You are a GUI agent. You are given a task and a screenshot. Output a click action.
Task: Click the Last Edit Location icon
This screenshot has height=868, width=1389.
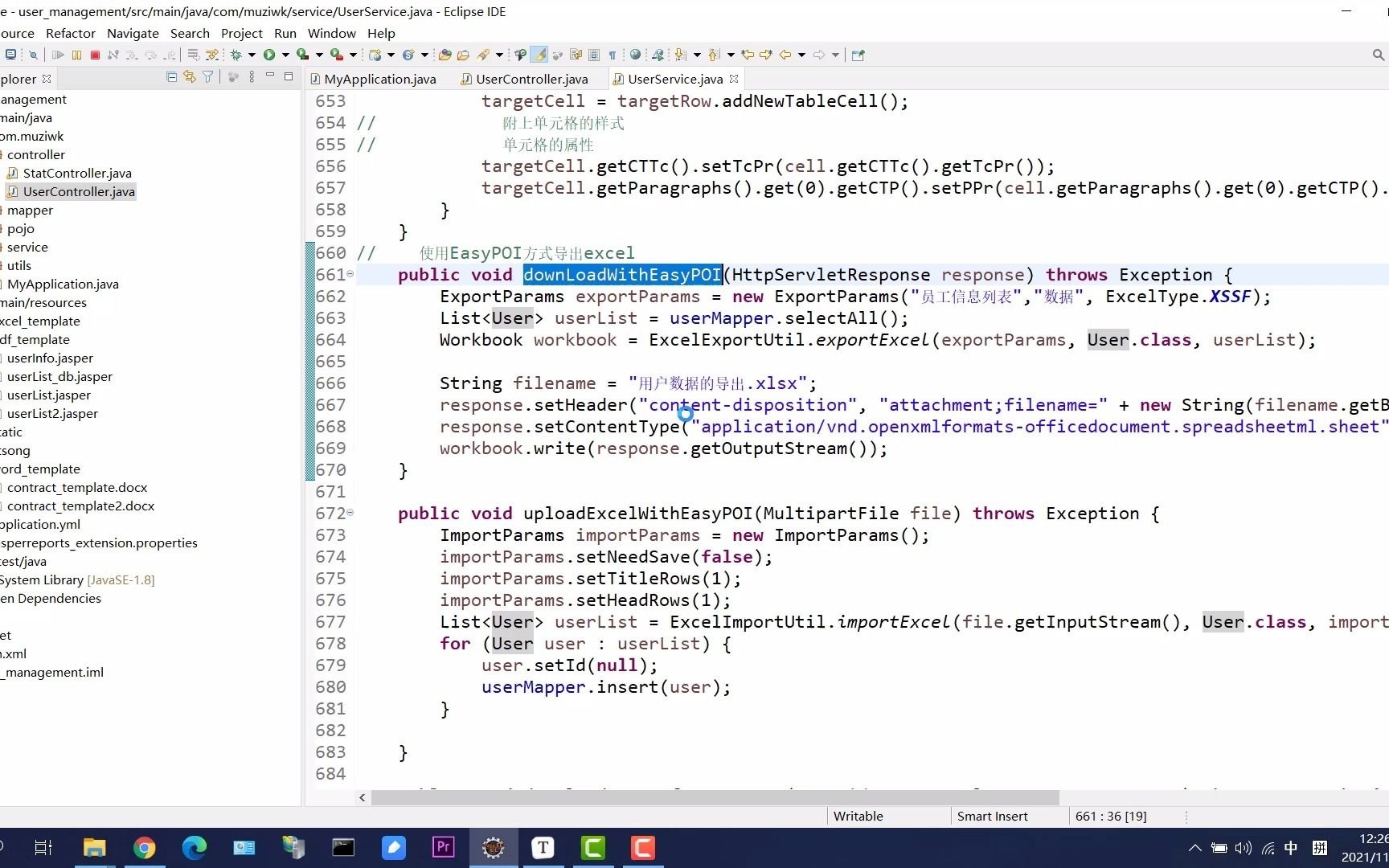point(748,55)
